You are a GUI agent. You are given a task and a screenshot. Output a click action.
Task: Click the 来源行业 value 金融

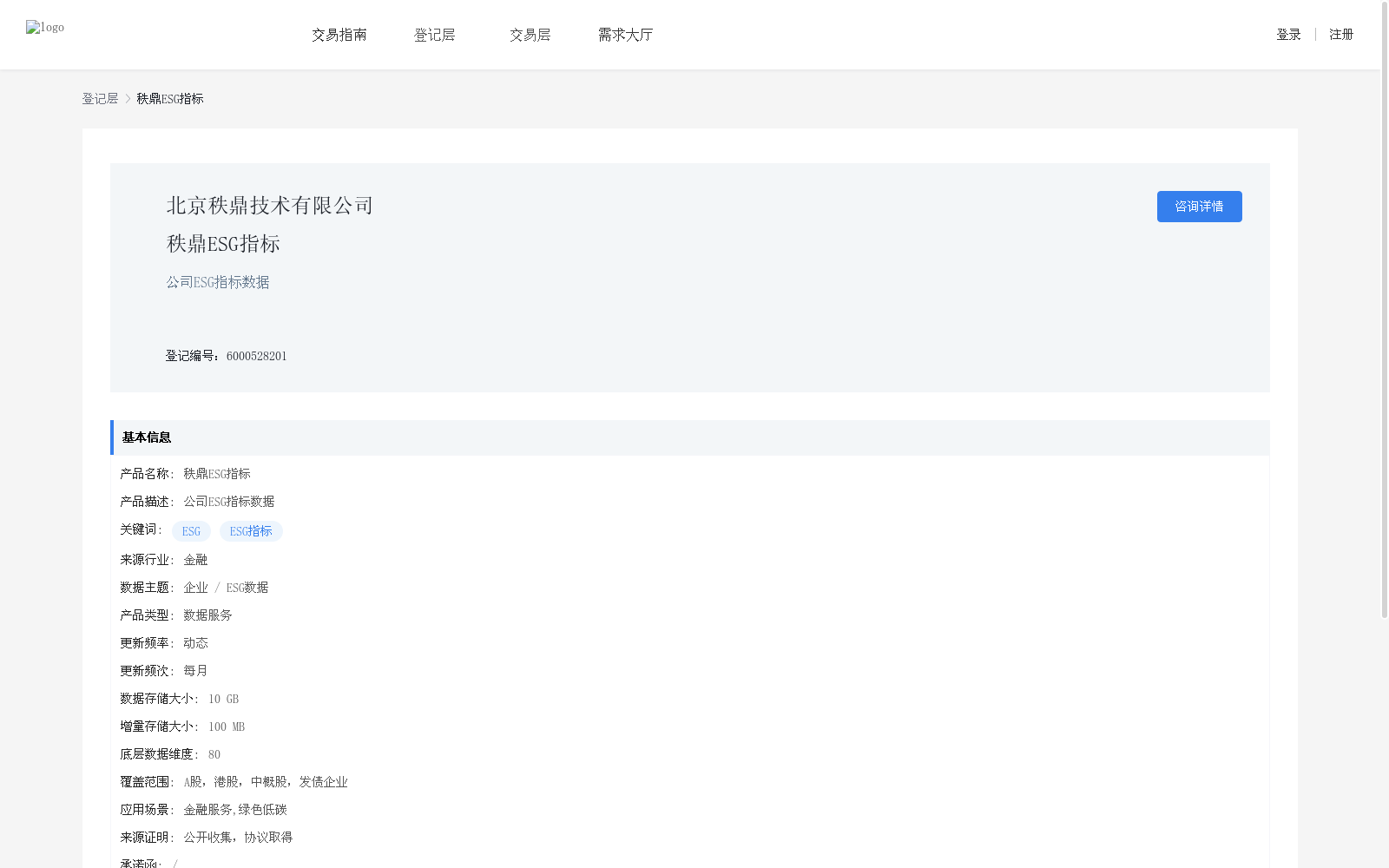click(195, 560)
